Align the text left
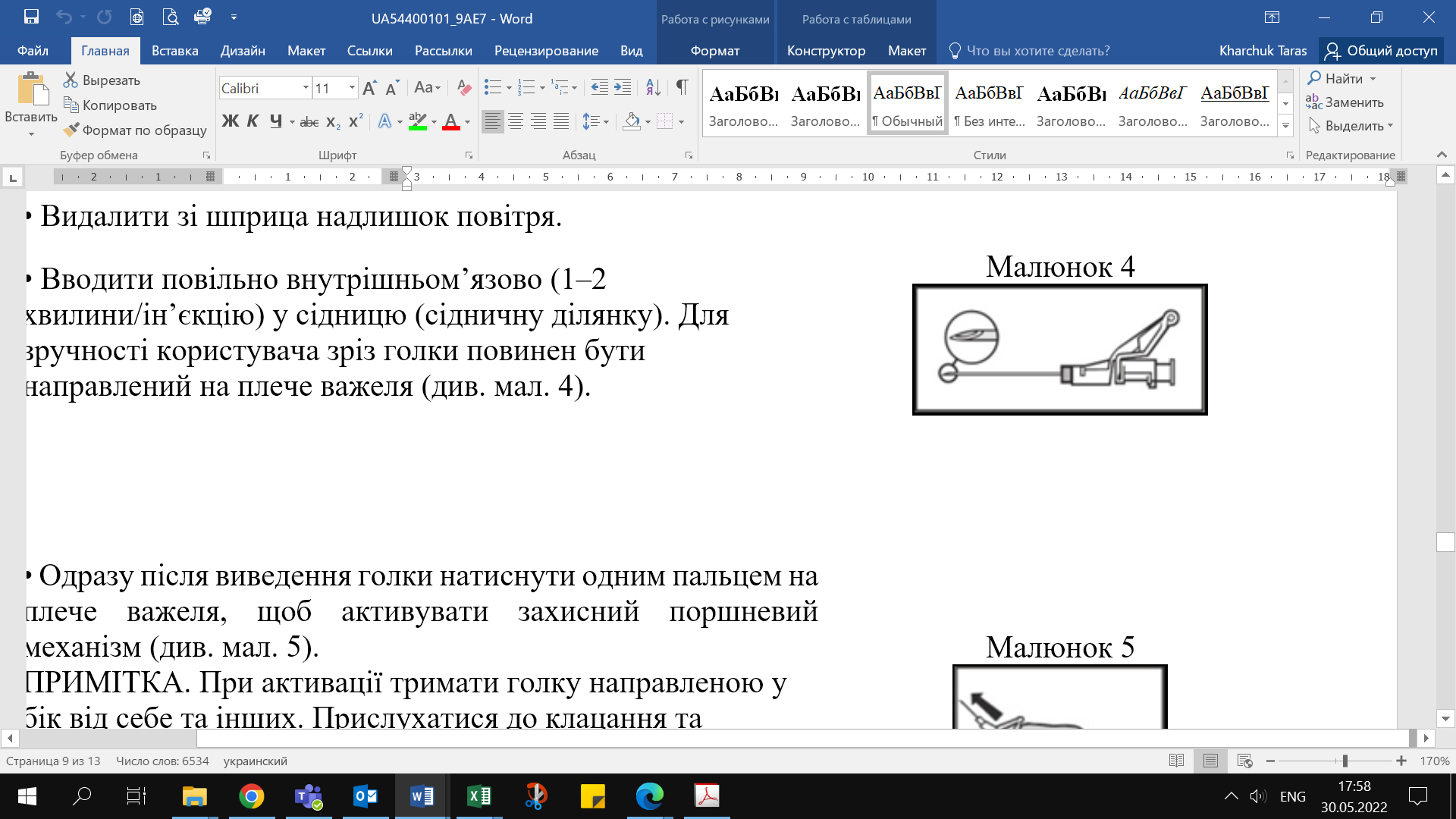Image resolution: width=1456 pixels, height=819 pixels. tap(493, 121)
